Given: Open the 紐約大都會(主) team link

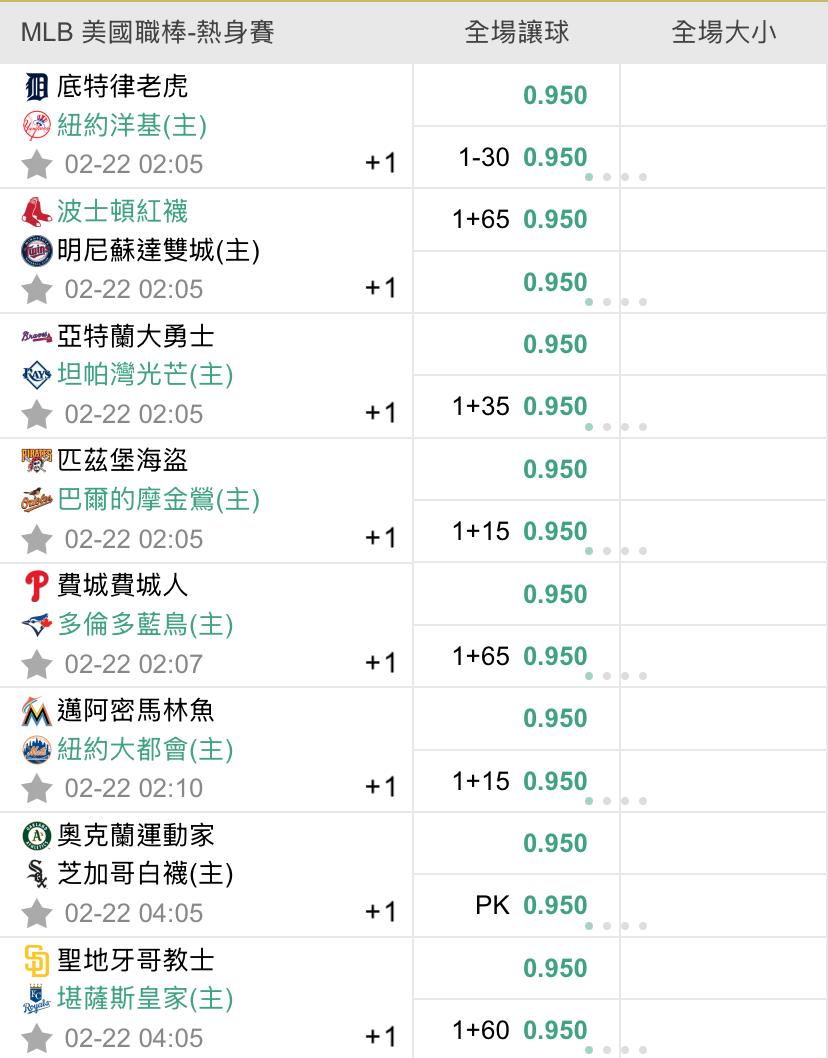Looking at the screenshot, I should (145, 748).
